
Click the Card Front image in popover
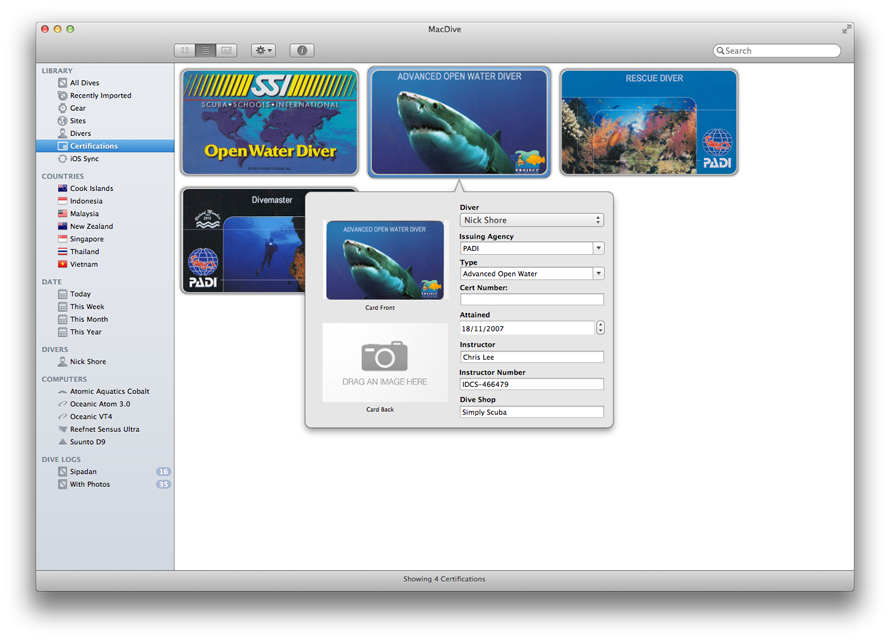[385, 260]
